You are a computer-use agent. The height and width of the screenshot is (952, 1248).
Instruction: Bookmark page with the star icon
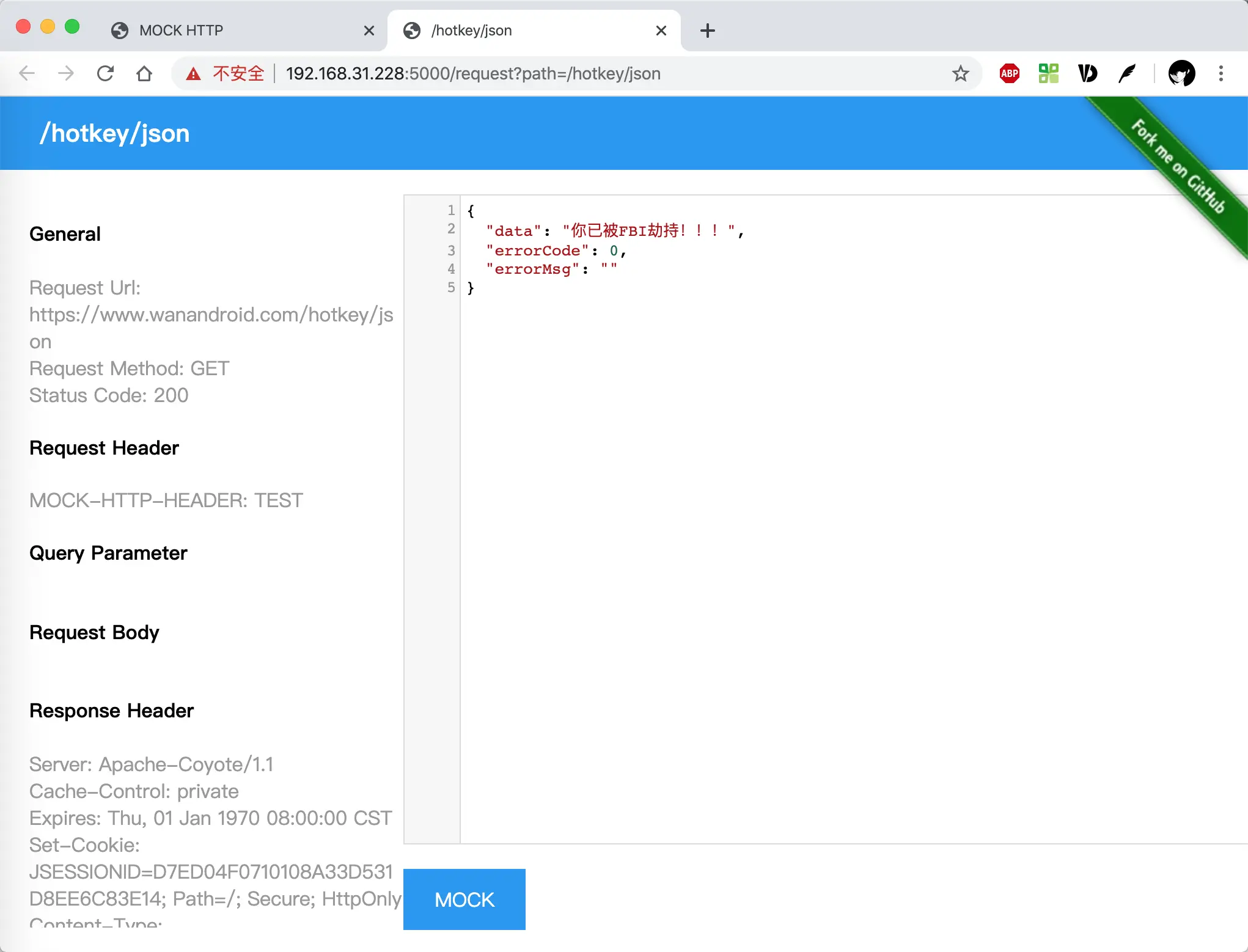pyautogui.click(x=960, y=74)
